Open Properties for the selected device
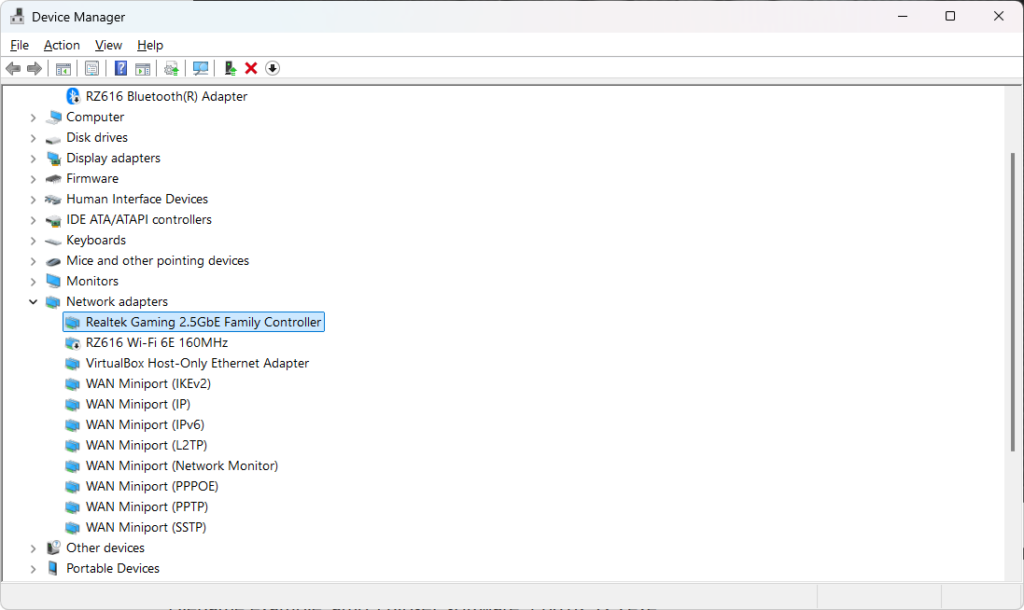This screenshot has width=1024, height=610. point(91,68)
